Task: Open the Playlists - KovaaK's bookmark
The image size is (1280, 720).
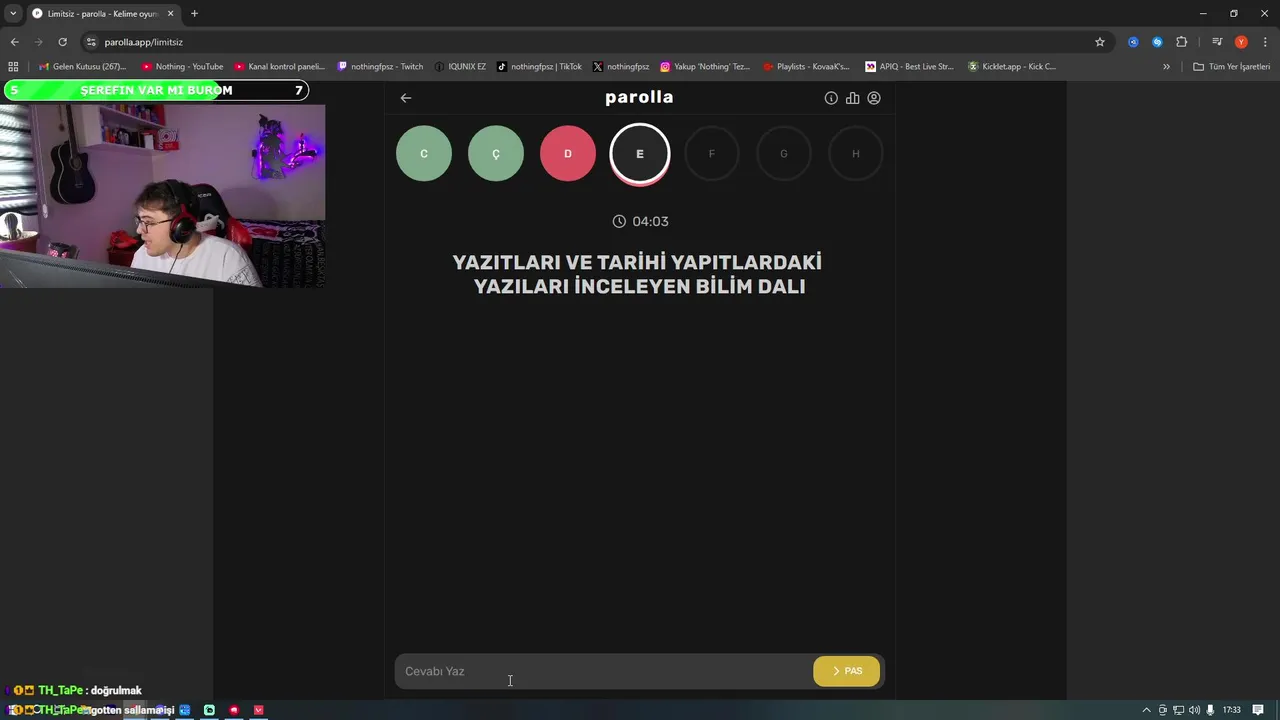Action: tap(806, 67)
